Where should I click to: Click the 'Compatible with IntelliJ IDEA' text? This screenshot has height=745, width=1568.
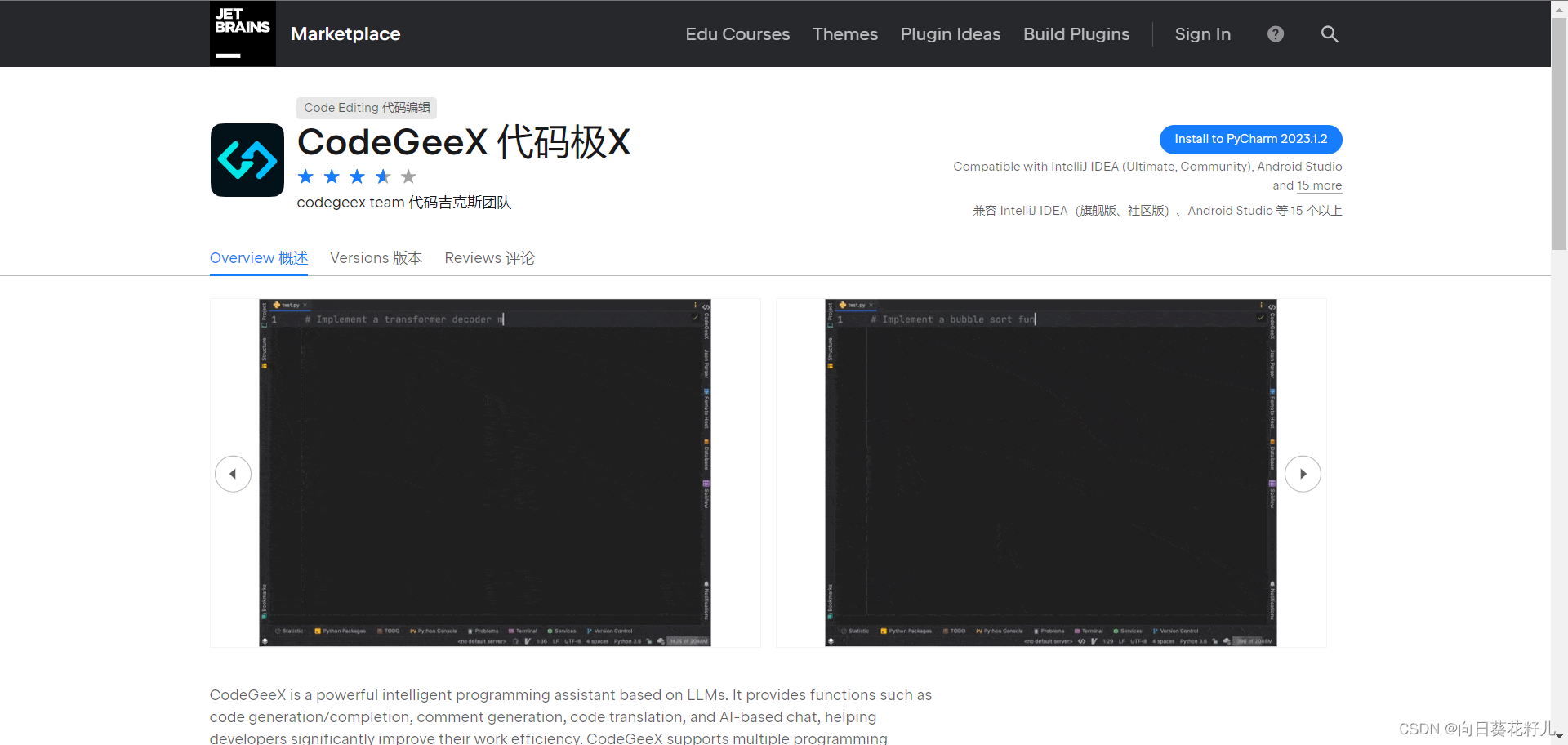coord(1147,176)
